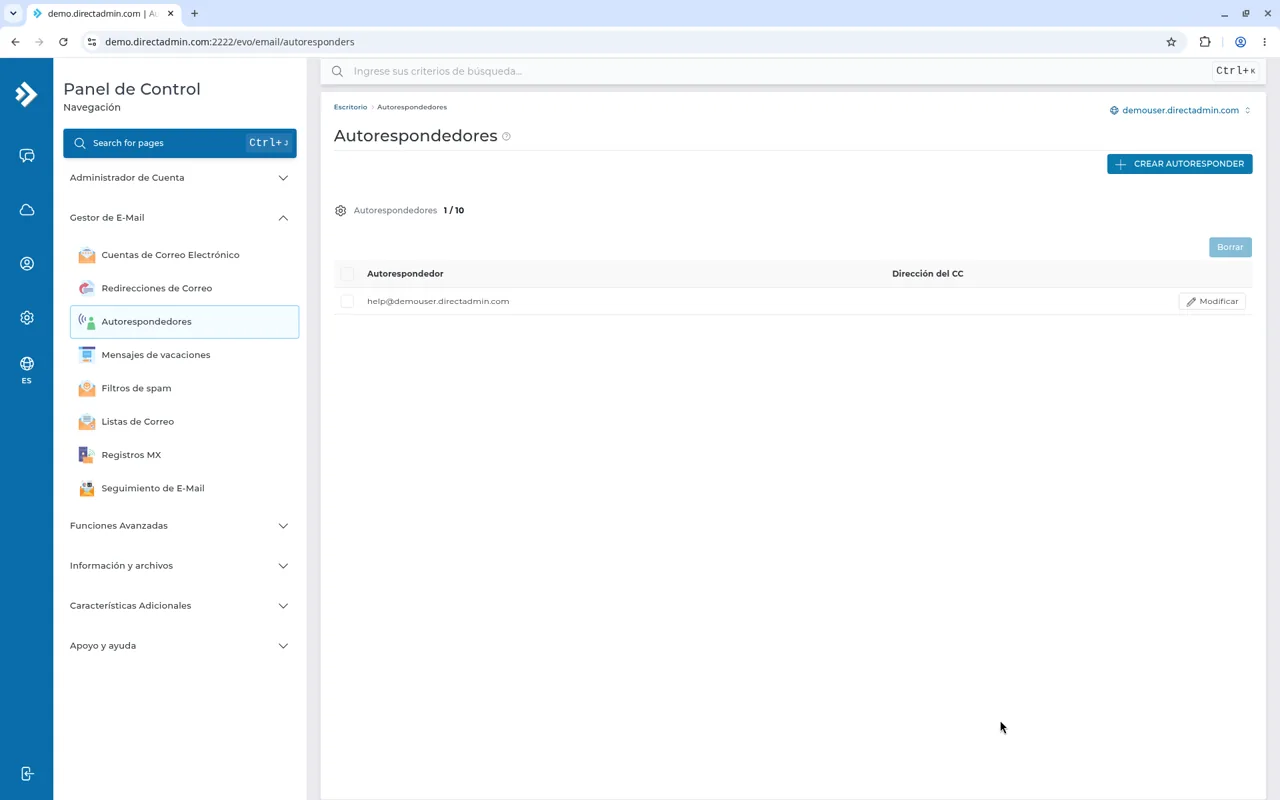Click the Mensajes de vacaciones icon
1280x800 pixels.
[87, 355]
